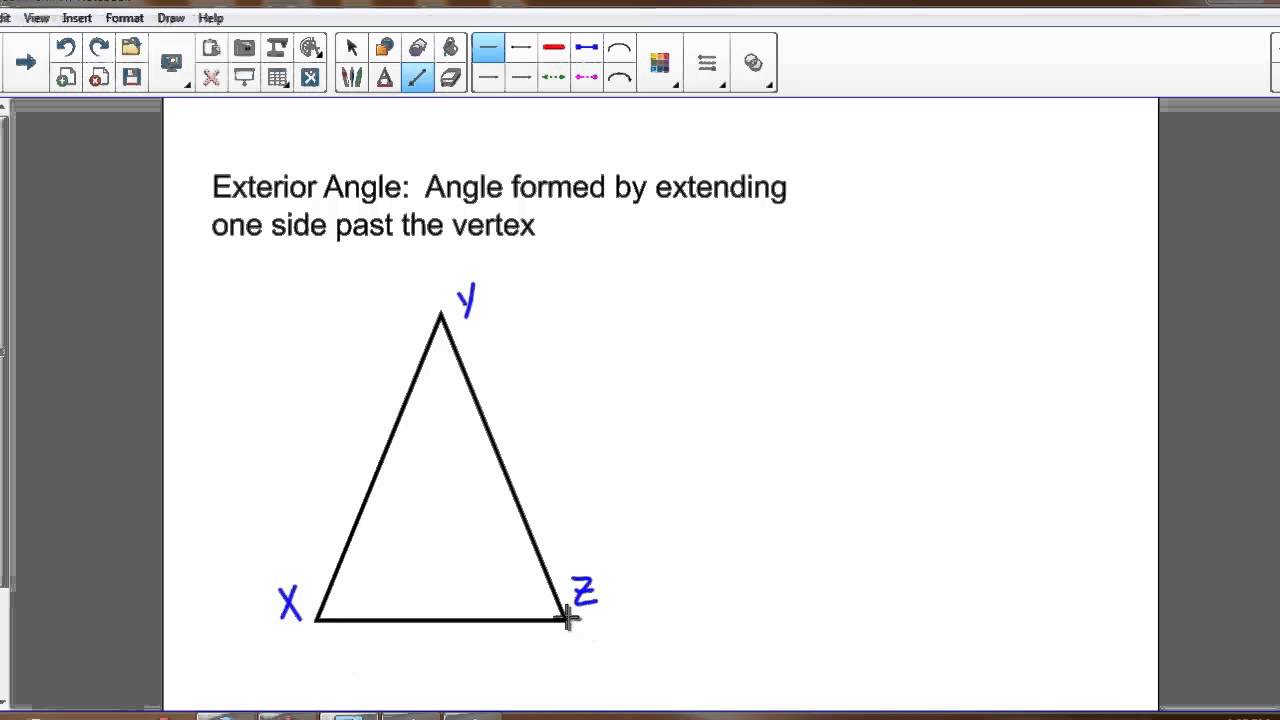1280x720 pixels.
Task: Choose the Select arrow pointer tool
Action: [352, 47]
